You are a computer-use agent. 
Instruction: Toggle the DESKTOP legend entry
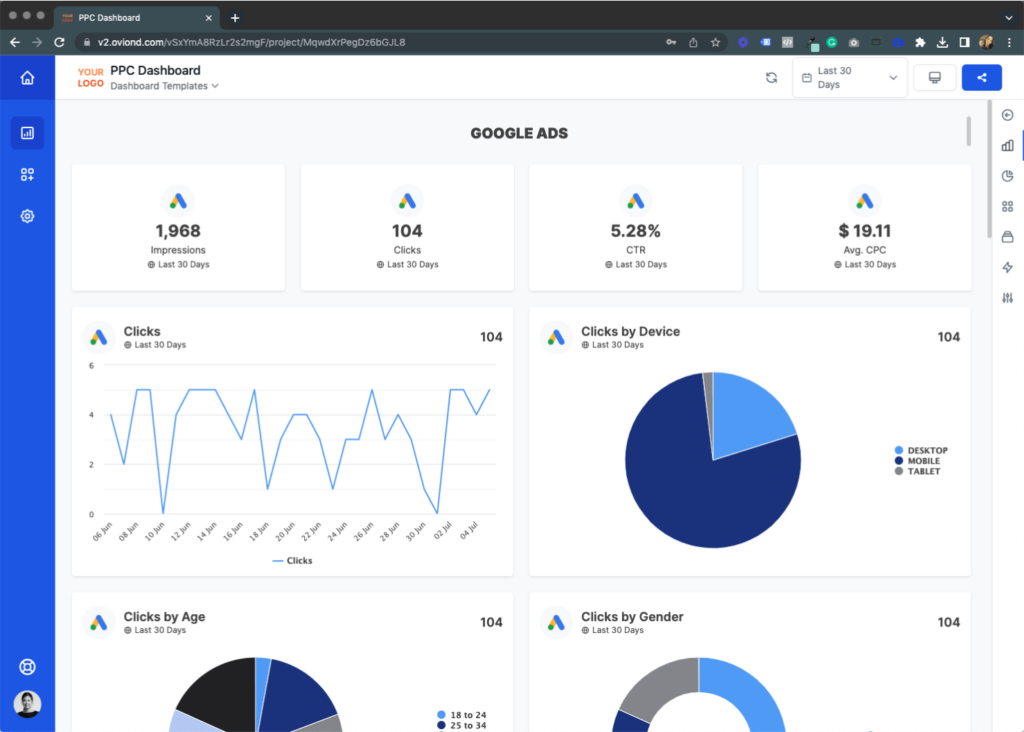coord(921,451)
